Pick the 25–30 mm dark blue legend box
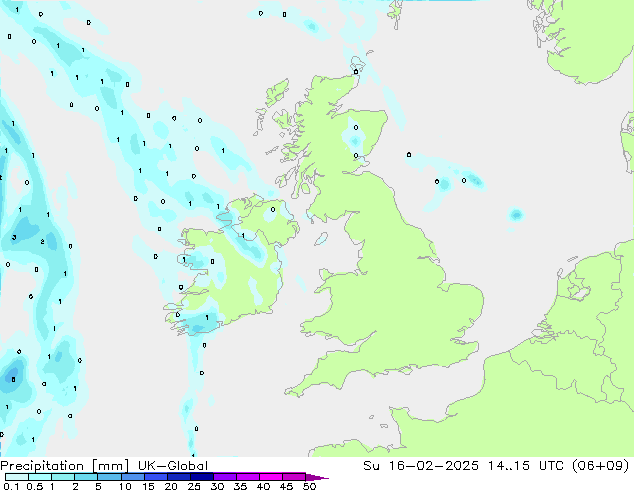The height and width of the screenshot is (490, 634). (x=201, y=477)
